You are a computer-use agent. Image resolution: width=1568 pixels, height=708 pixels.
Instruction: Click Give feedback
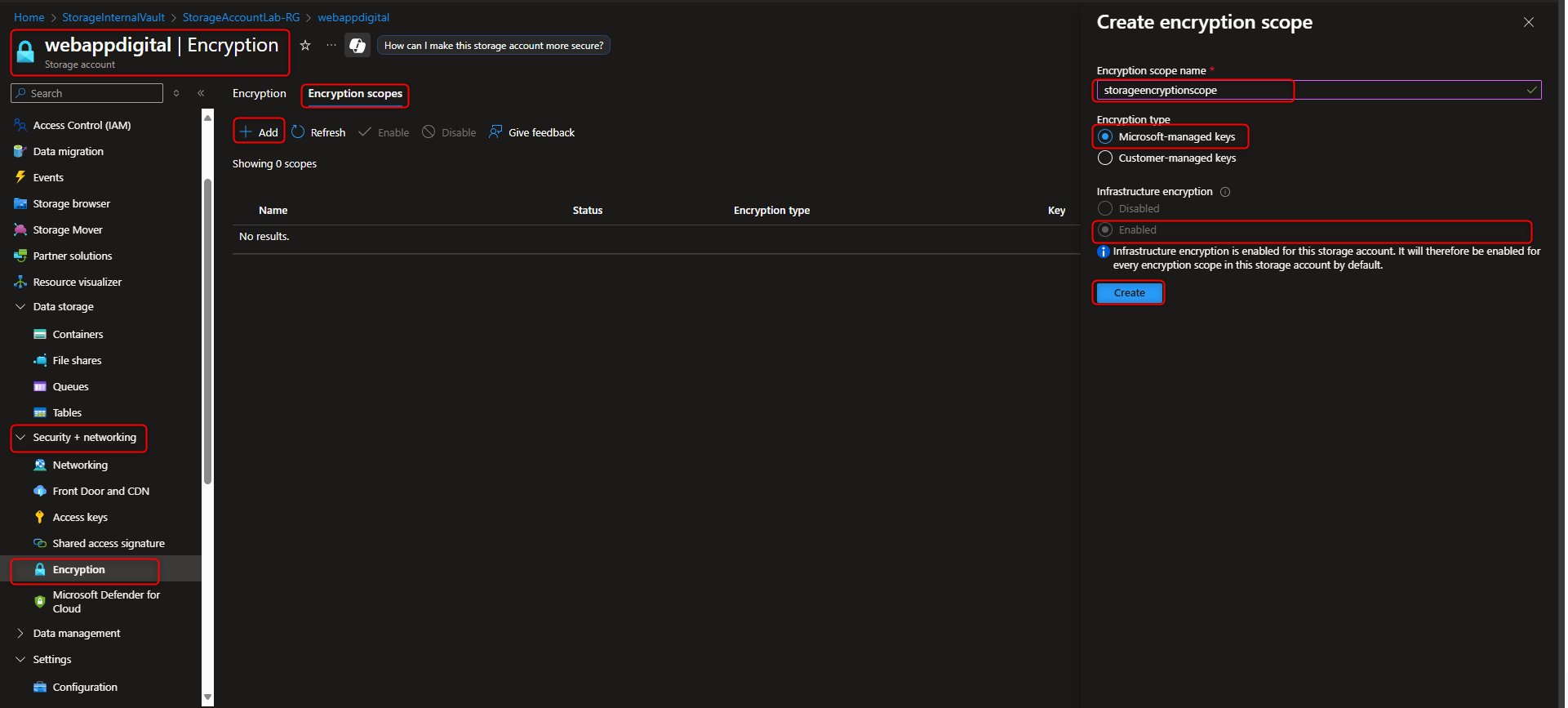(x=531, y=132)
